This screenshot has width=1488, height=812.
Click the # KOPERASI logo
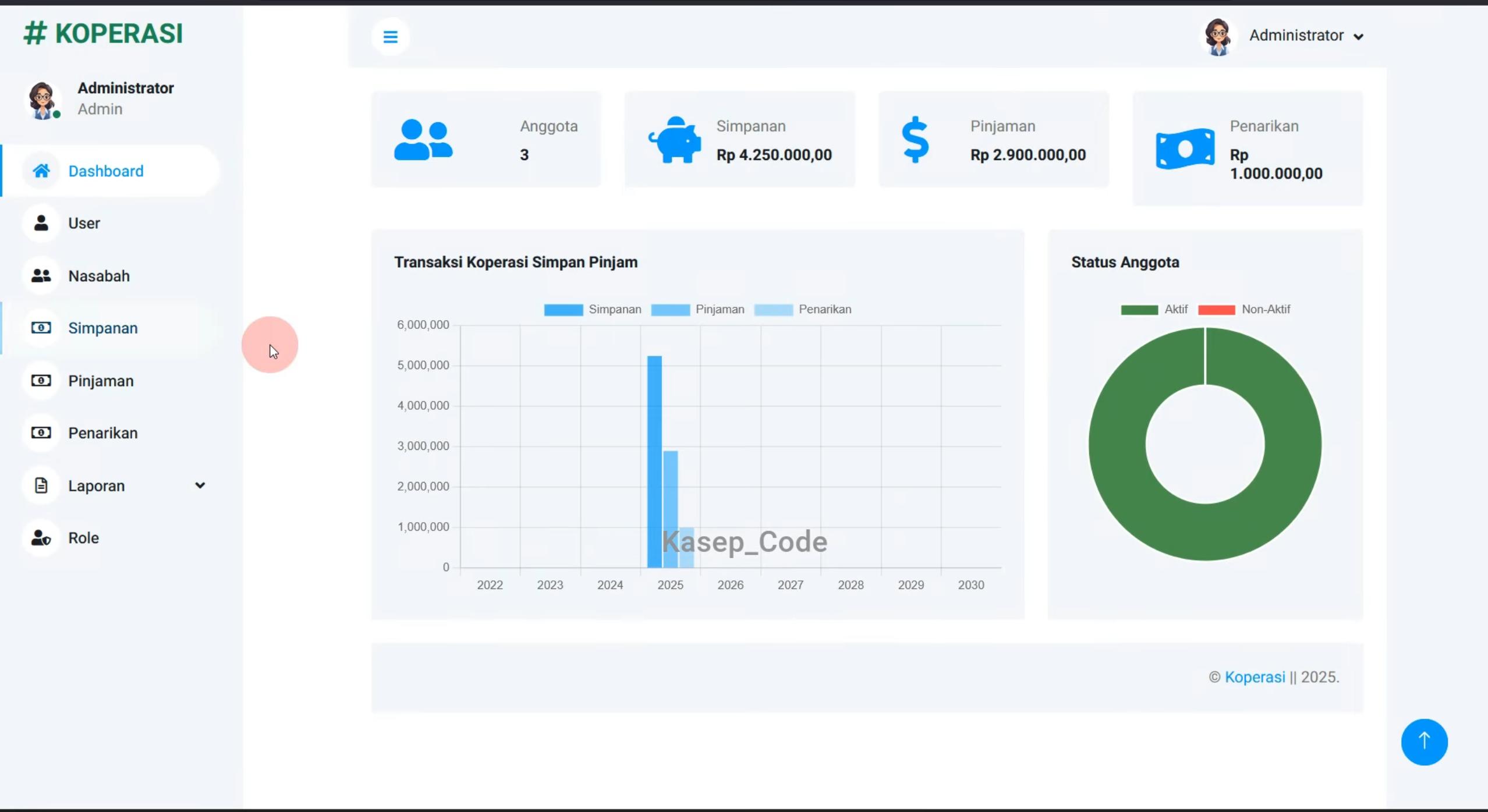pyautogui.click(x=103, y=33)
